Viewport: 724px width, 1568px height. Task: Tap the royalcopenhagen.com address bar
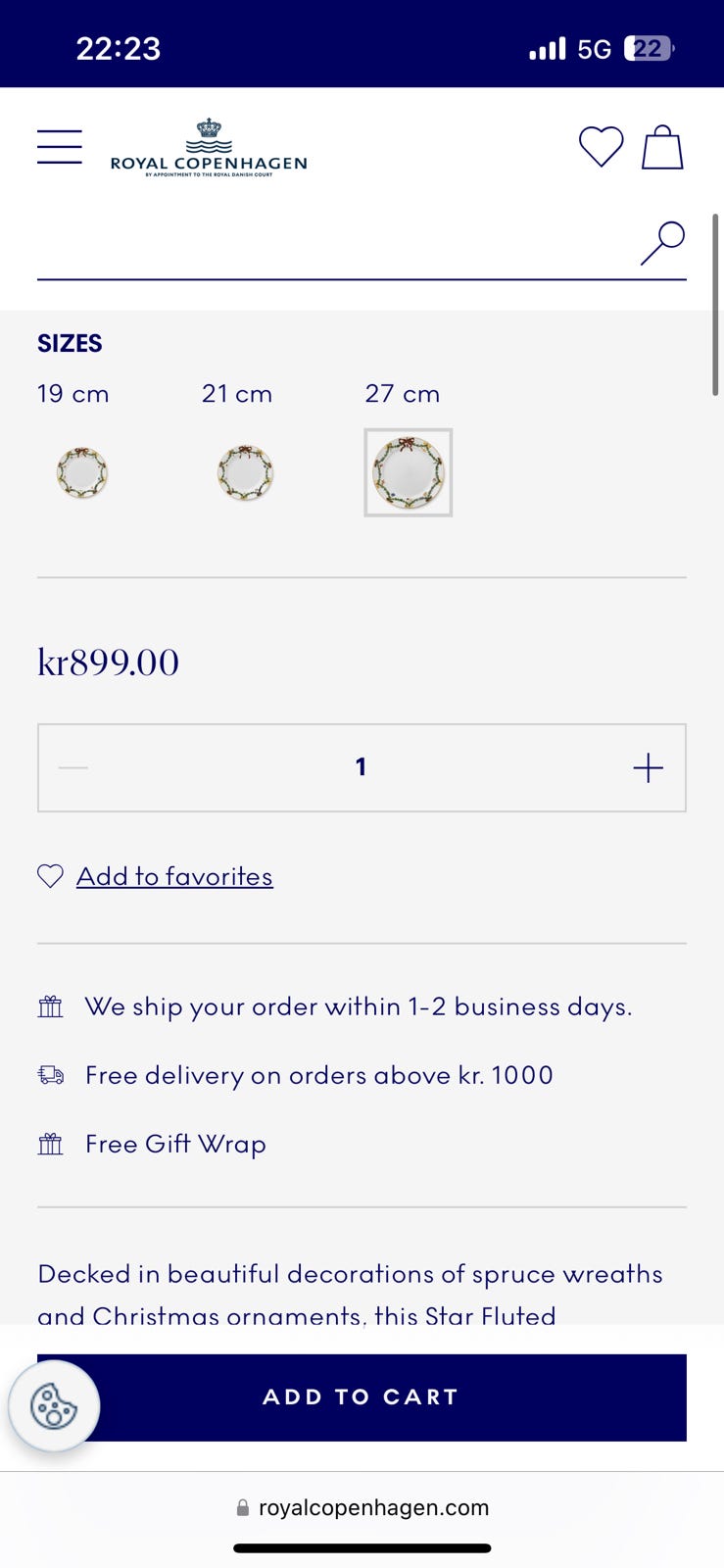click(x=362, y=1508)
